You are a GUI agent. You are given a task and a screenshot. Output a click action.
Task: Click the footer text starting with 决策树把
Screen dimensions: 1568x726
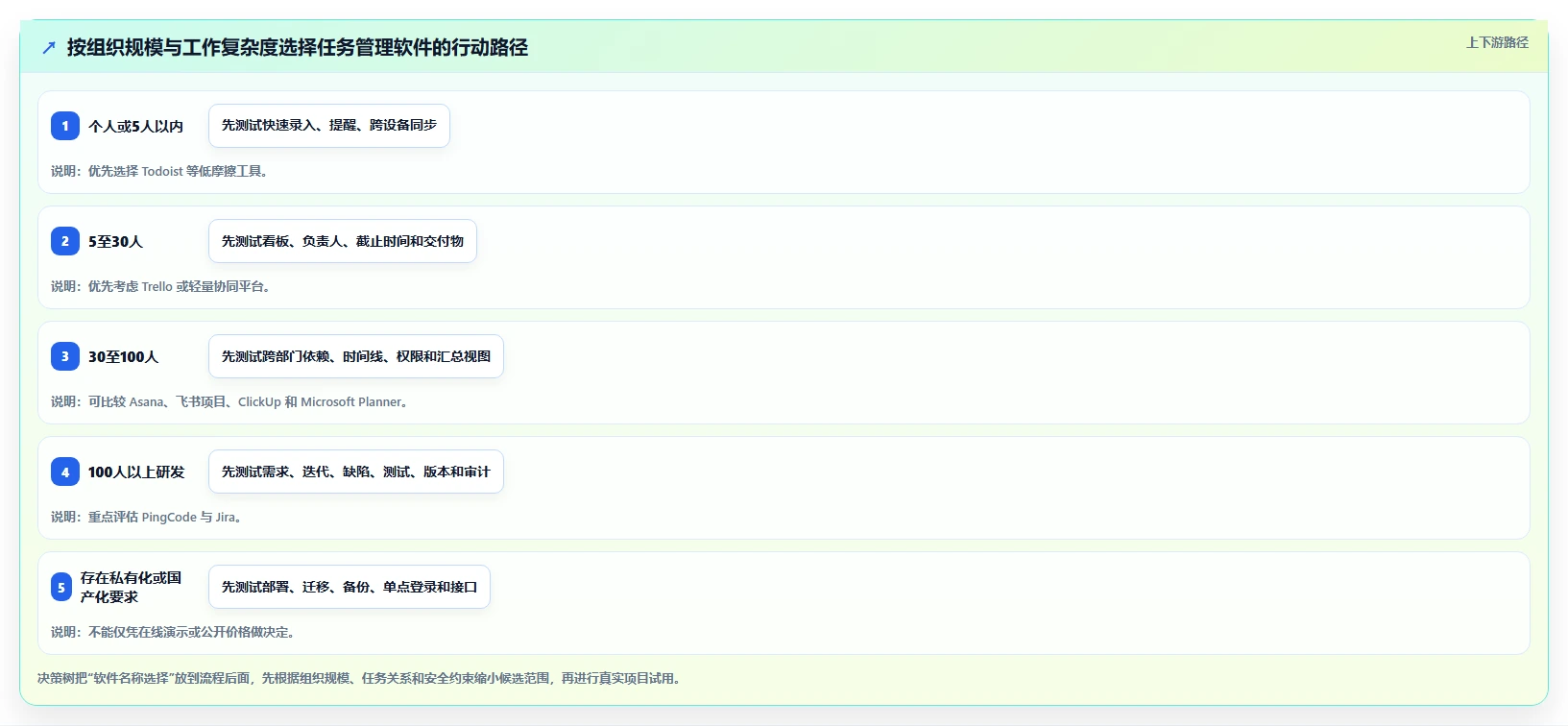[361, 678]
